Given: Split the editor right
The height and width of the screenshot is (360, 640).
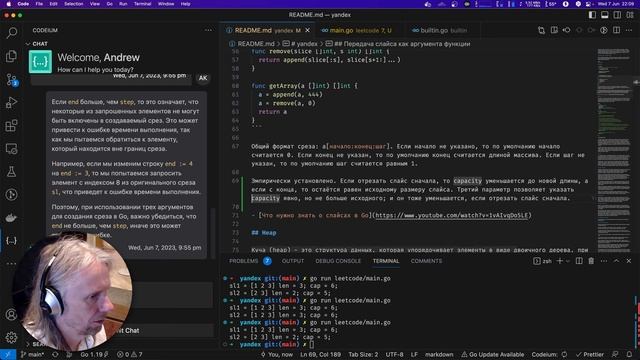Looking at the screenshot, I should coord(616,30).
